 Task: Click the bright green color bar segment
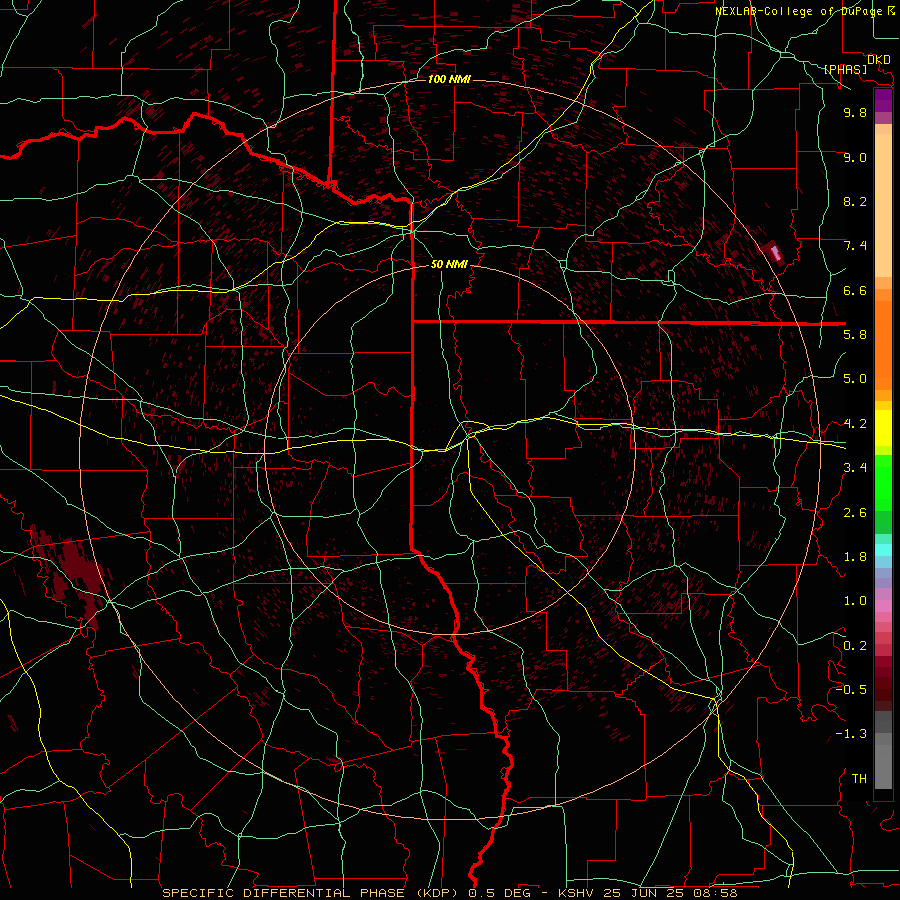click(883, 483)
